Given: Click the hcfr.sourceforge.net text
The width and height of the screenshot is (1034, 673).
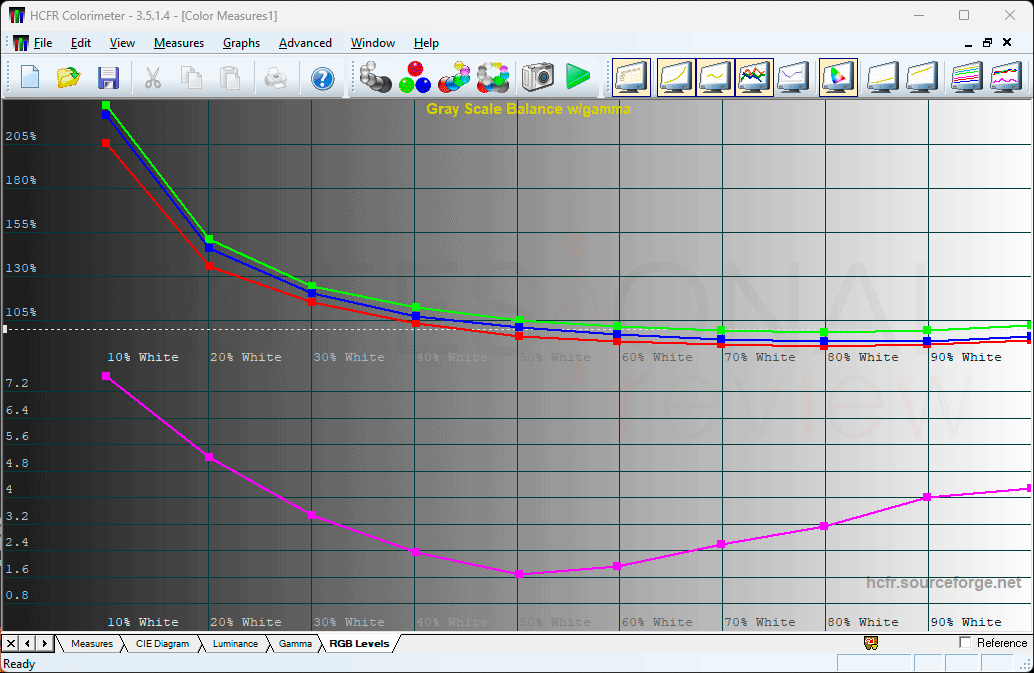Looking at the screenshot, I should (943, 583).
